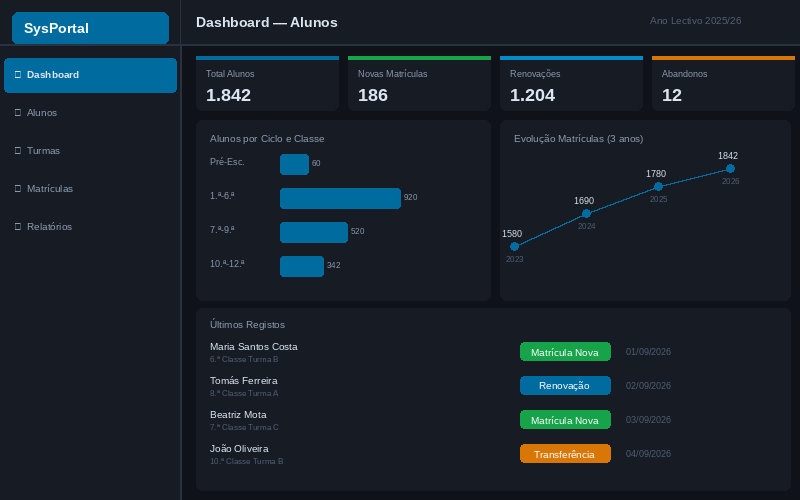800x500 pixels.
Task: Click the 10.ª Classe Turma B text
Action: pyautogui.click(x=246, y=461)
